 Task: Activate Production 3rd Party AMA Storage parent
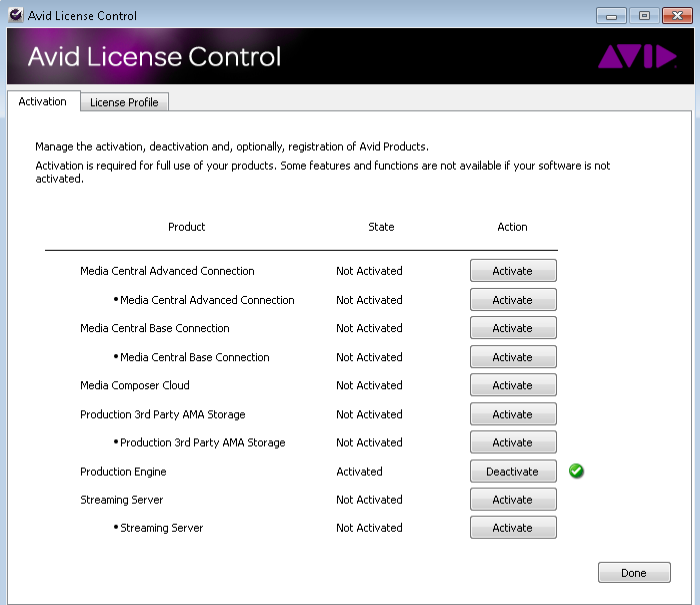[x=512, y=414]
